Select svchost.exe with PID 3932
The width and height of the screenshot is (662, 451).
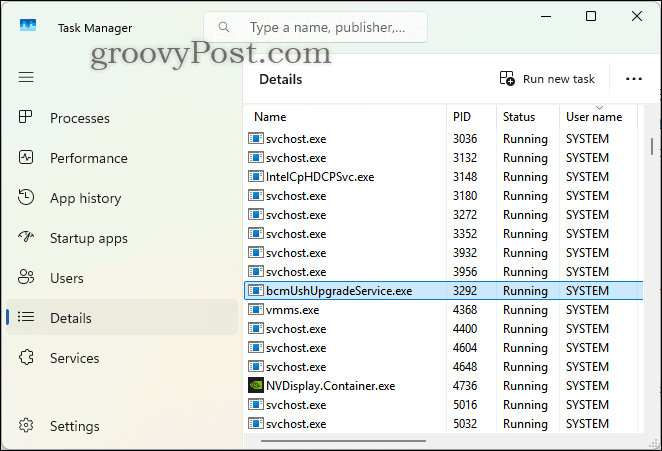point(443,253)
